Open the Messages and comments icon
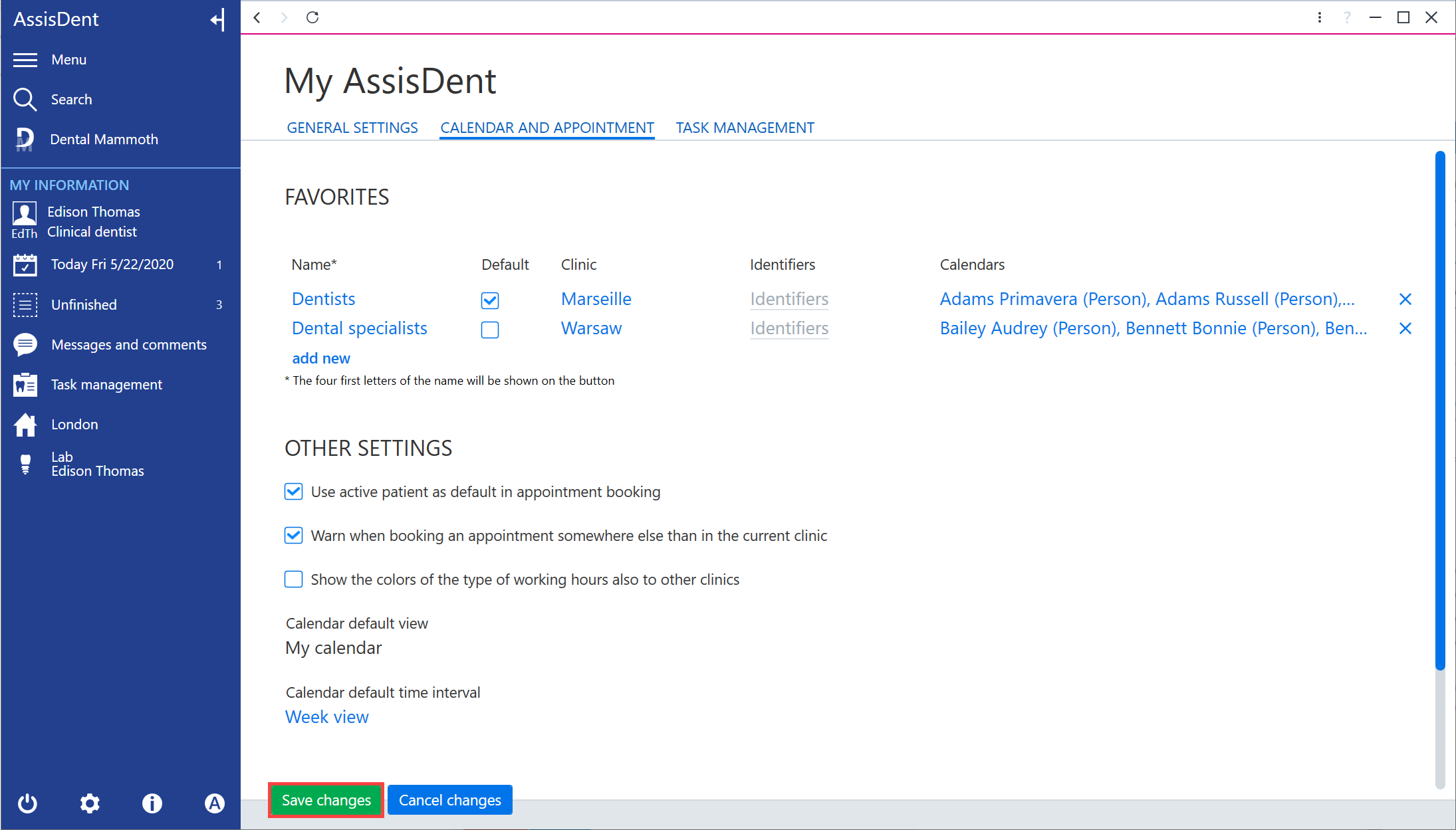Viewport: 1456px width, 830px height. [25, 345]
